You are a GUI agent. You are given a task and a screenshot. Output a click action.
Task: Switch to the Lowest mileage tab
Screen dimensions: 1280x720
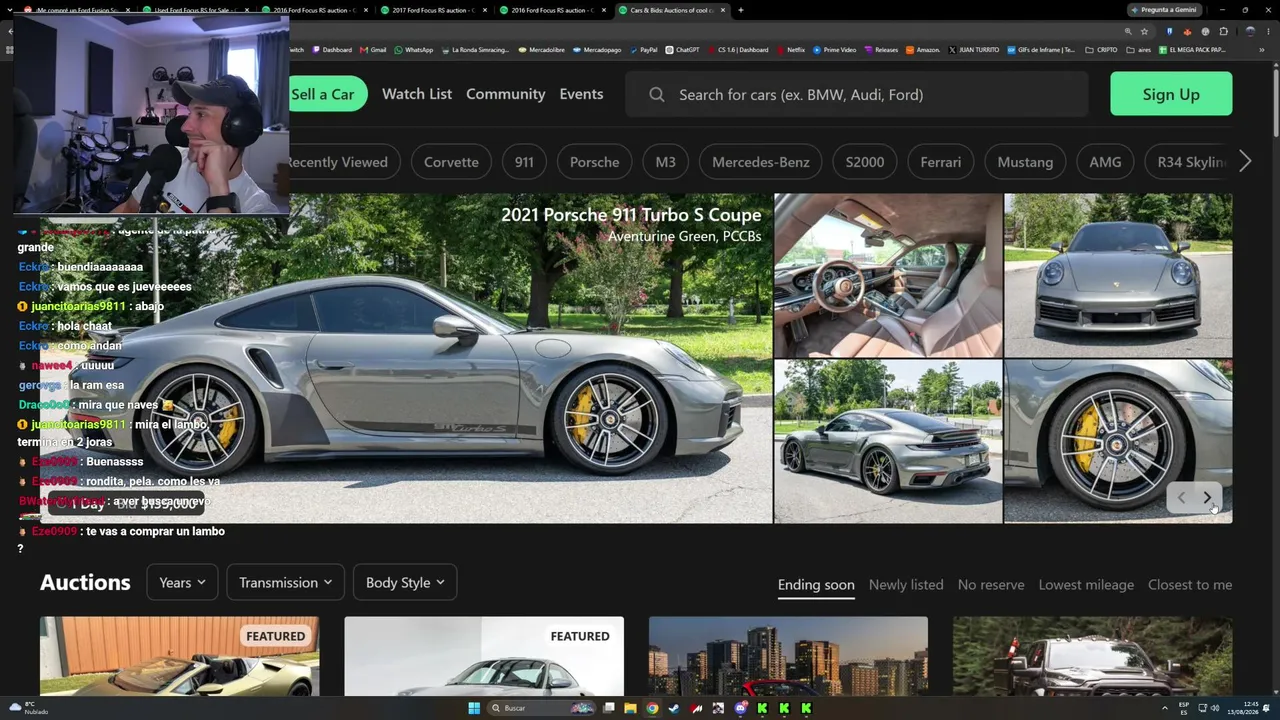(1086, 585)
